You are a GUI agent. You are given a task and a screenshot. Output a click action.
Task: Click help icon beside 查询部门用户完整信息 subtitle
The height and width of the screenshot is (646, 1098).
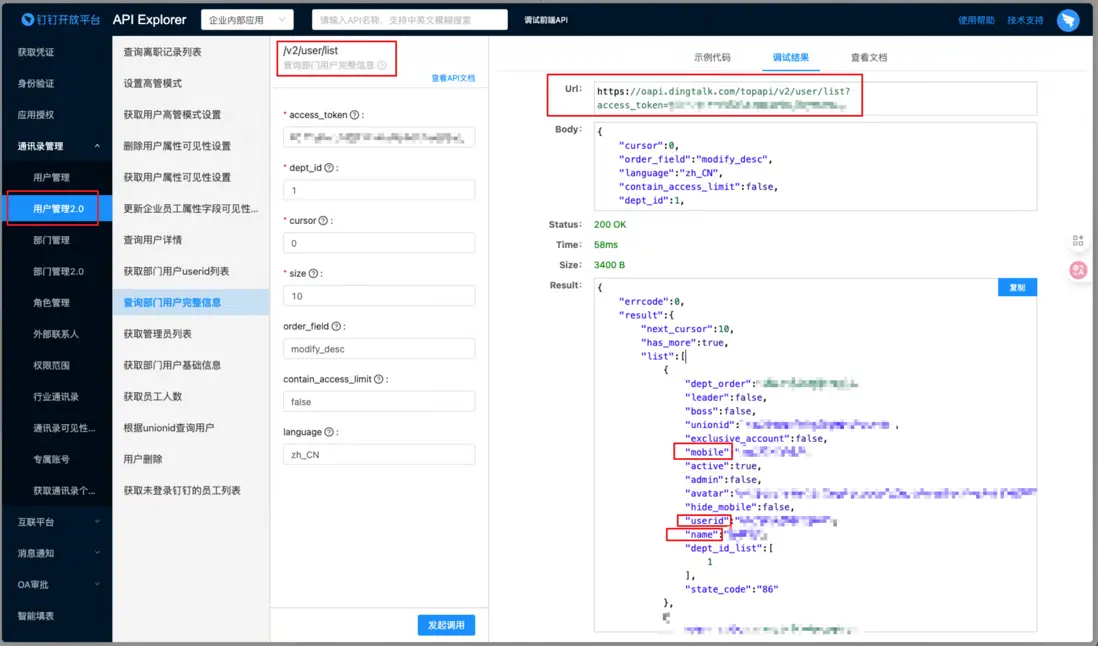382,65
